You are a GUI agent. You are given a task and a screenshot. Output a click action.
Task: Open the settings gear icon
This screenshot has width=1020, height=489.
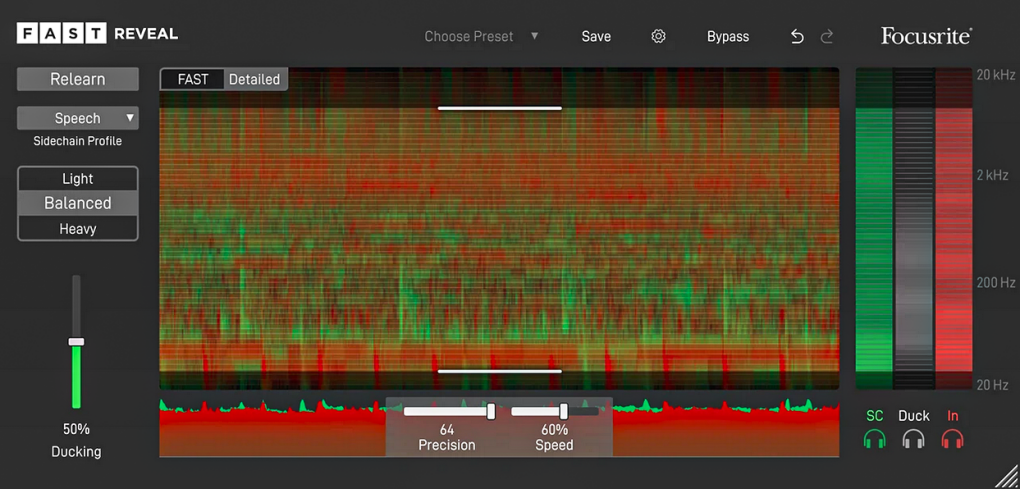[658, 36]
